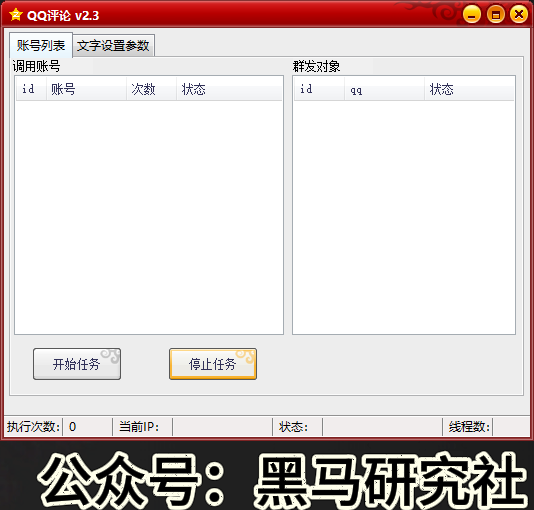Viewport: 534px width, 510px height.
Task: Sort 调用账号 list by id column
Action: pos(31,89)
